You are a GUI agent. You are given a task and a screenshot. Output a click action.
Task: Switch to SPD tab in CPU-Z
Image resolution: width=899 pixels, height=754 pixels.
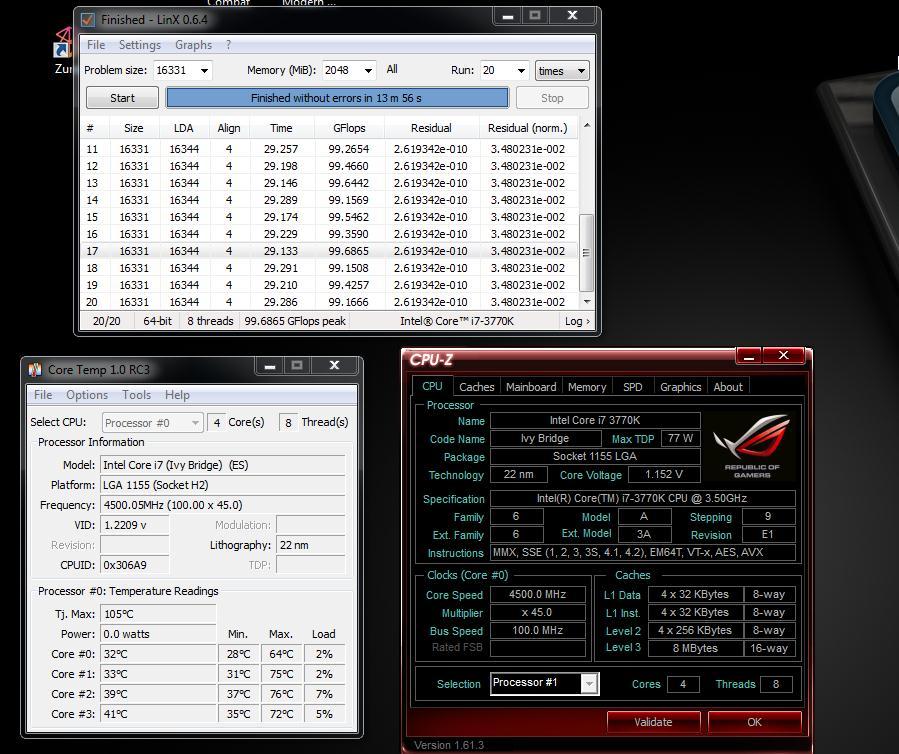click(632, 387)
